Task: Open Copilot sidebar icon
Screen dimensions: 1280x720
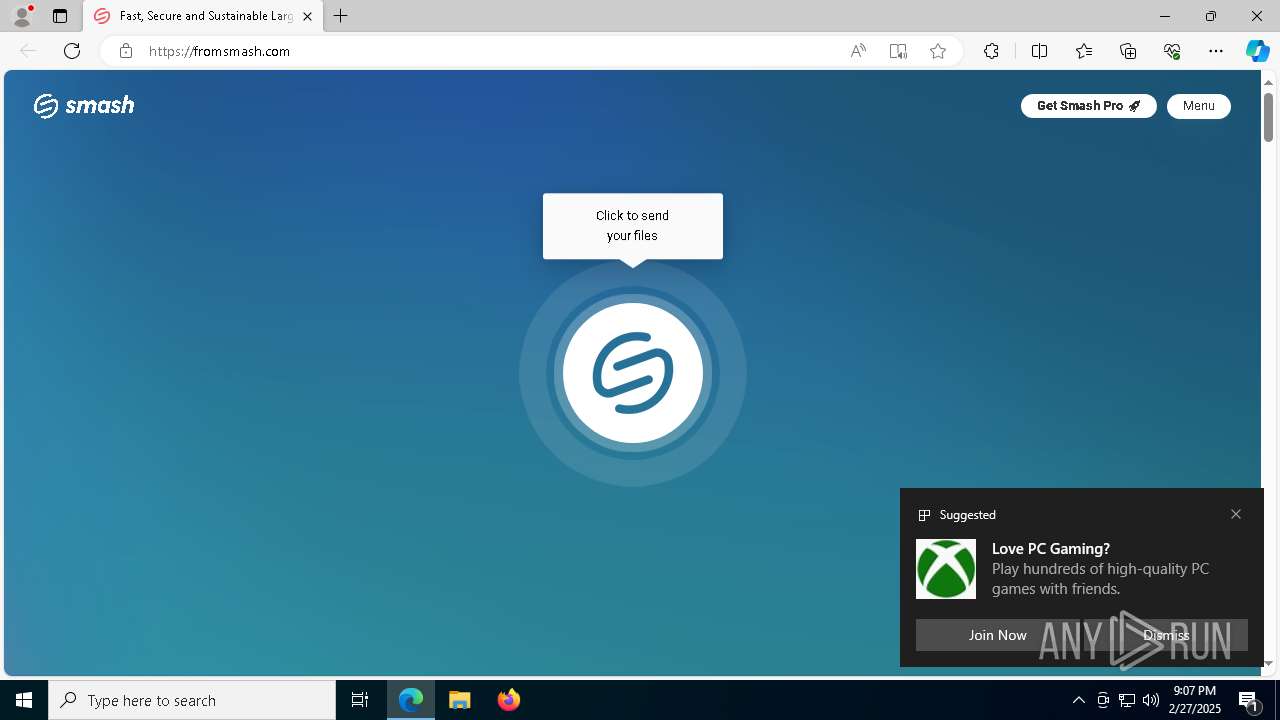Action: (x=1257, y=51)
